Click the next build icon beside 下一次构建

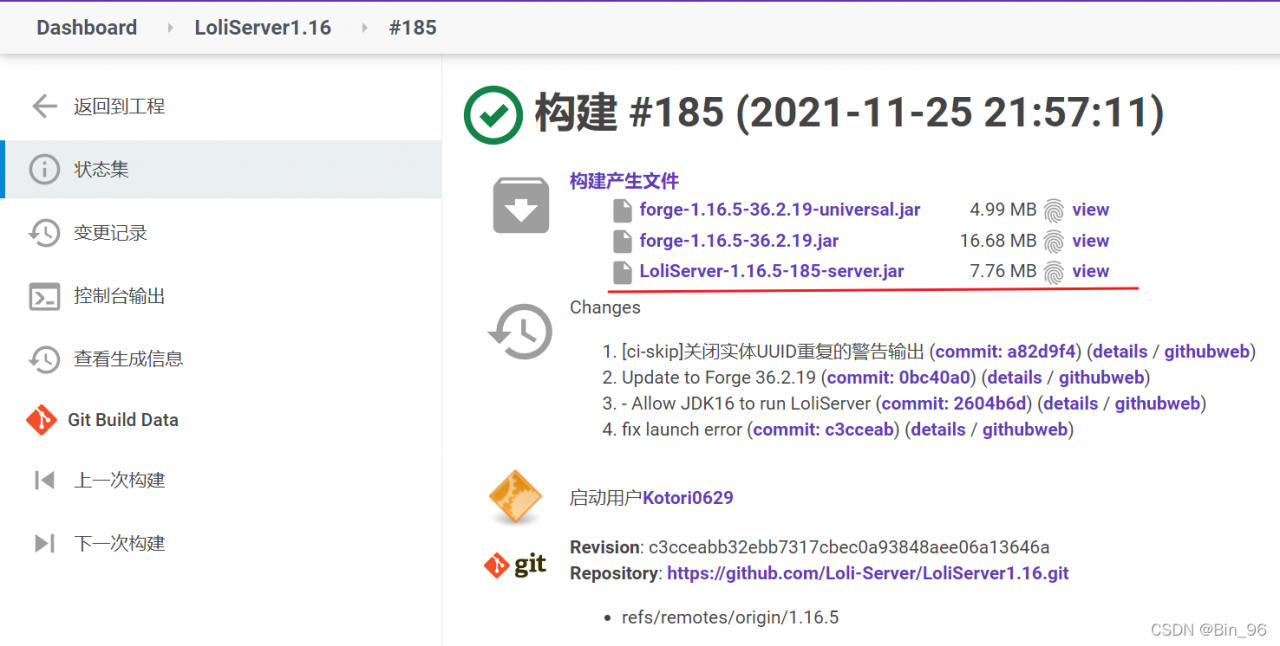point(44,543)
